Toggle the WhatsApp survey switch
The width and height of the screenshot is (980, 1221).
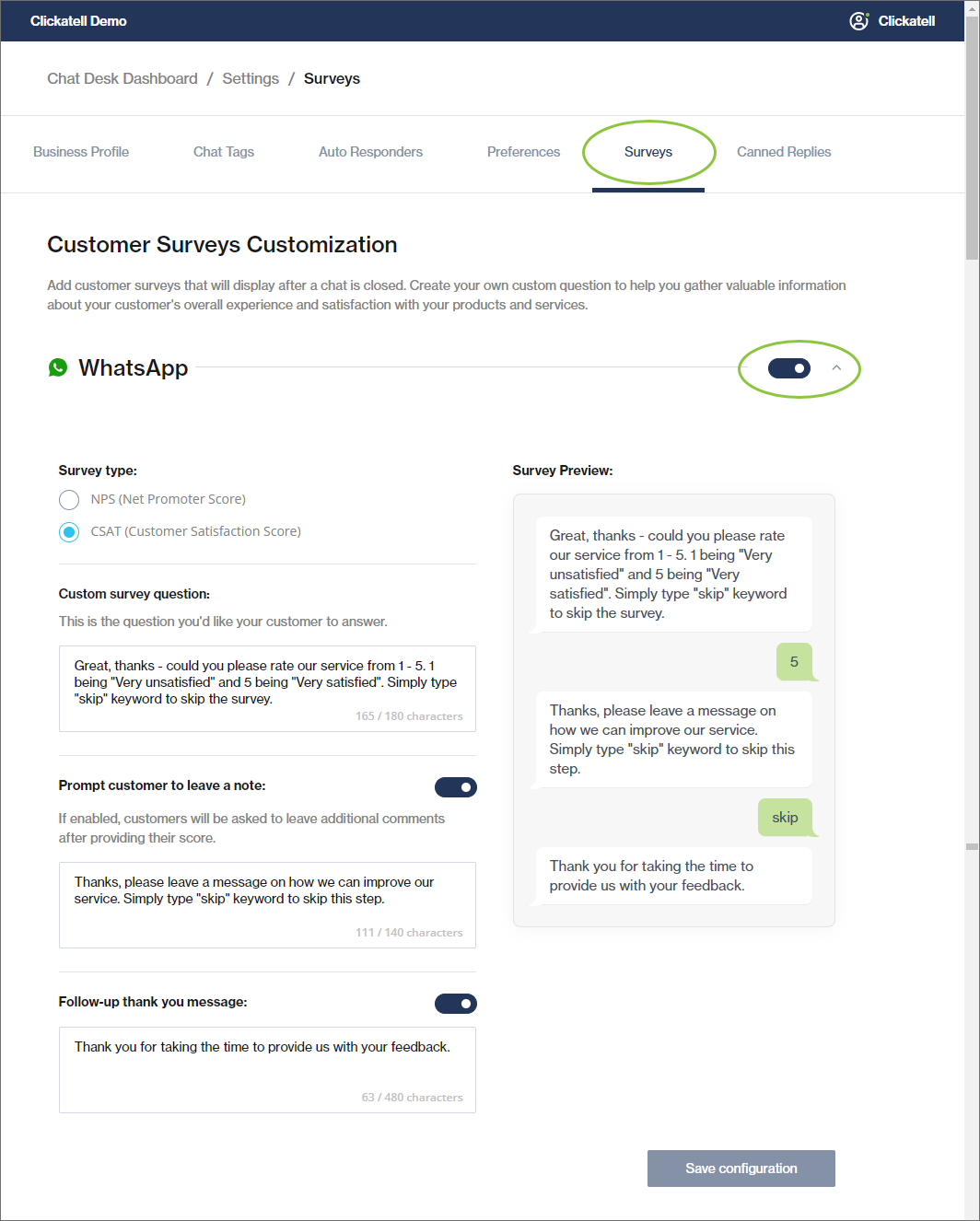pyautogui.click(x=789, y=368)
